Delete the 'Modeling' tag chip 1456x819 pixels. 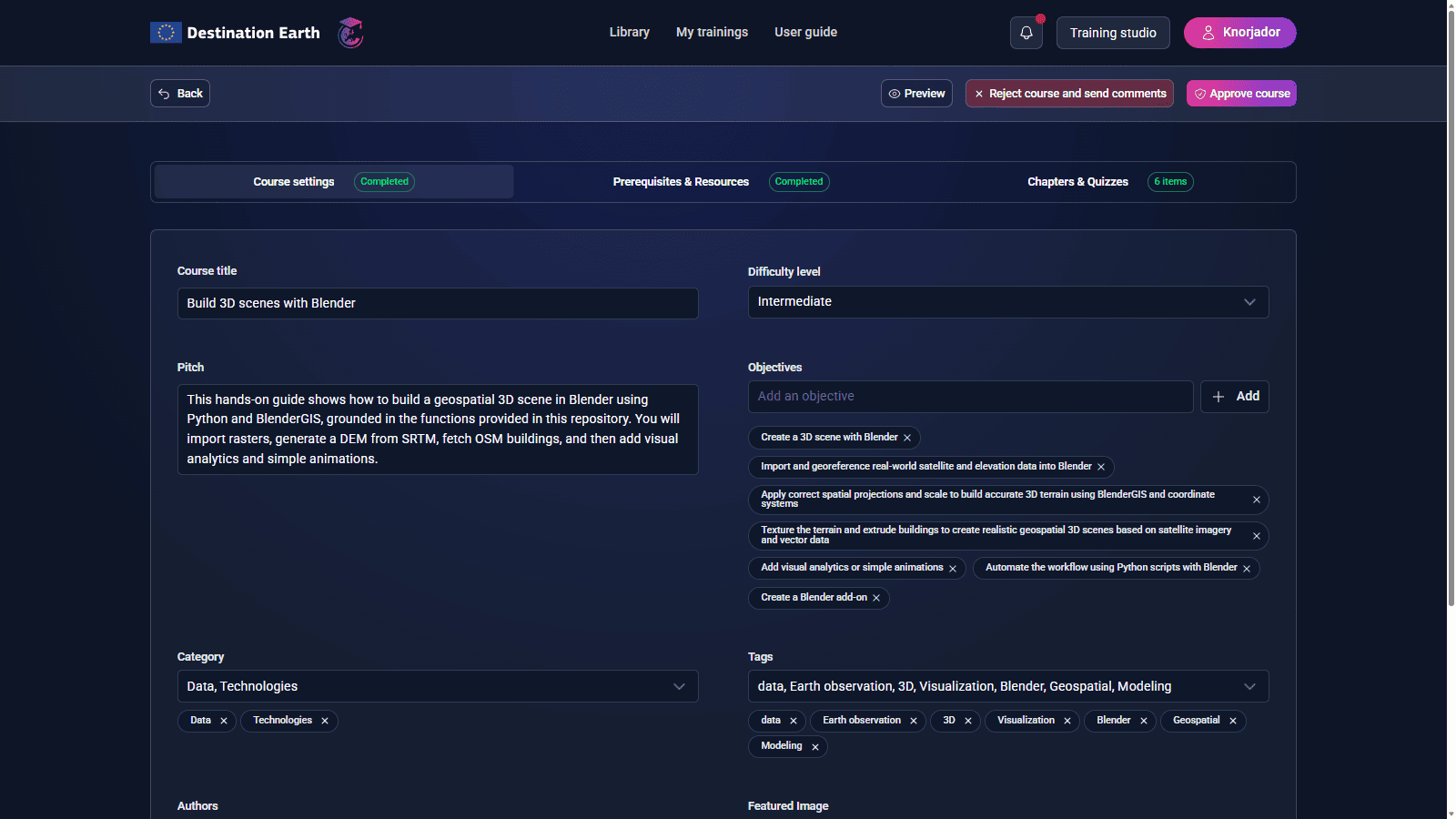coord(815,747)
